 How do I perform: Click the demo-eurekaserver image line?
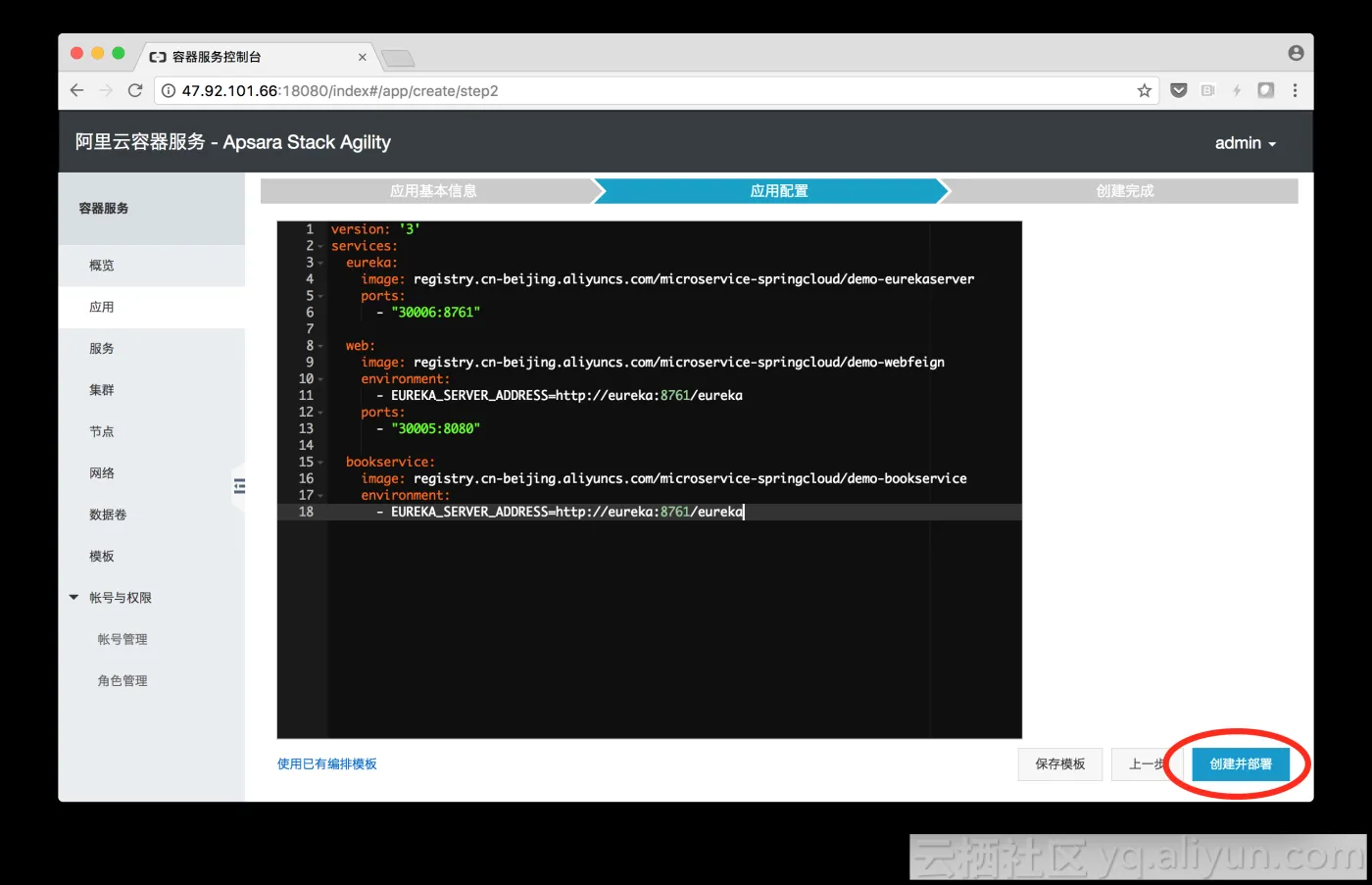point(667,279)
